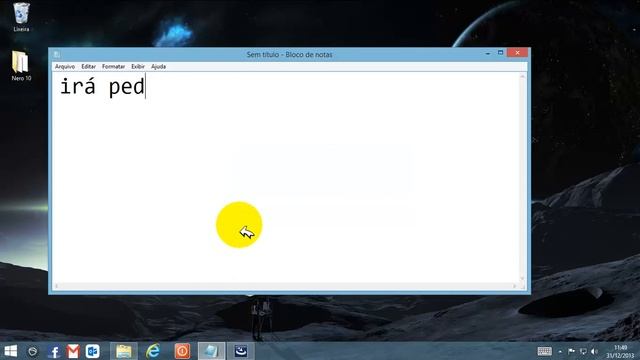
Task: Open the volume speaker icon in tray
Action: [594, 351]
